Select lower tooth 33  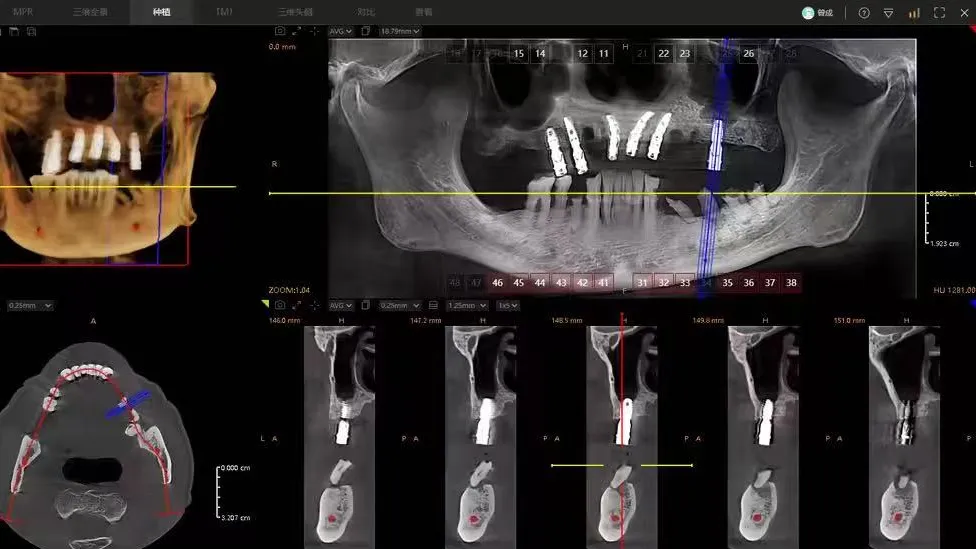pos(685,283)
